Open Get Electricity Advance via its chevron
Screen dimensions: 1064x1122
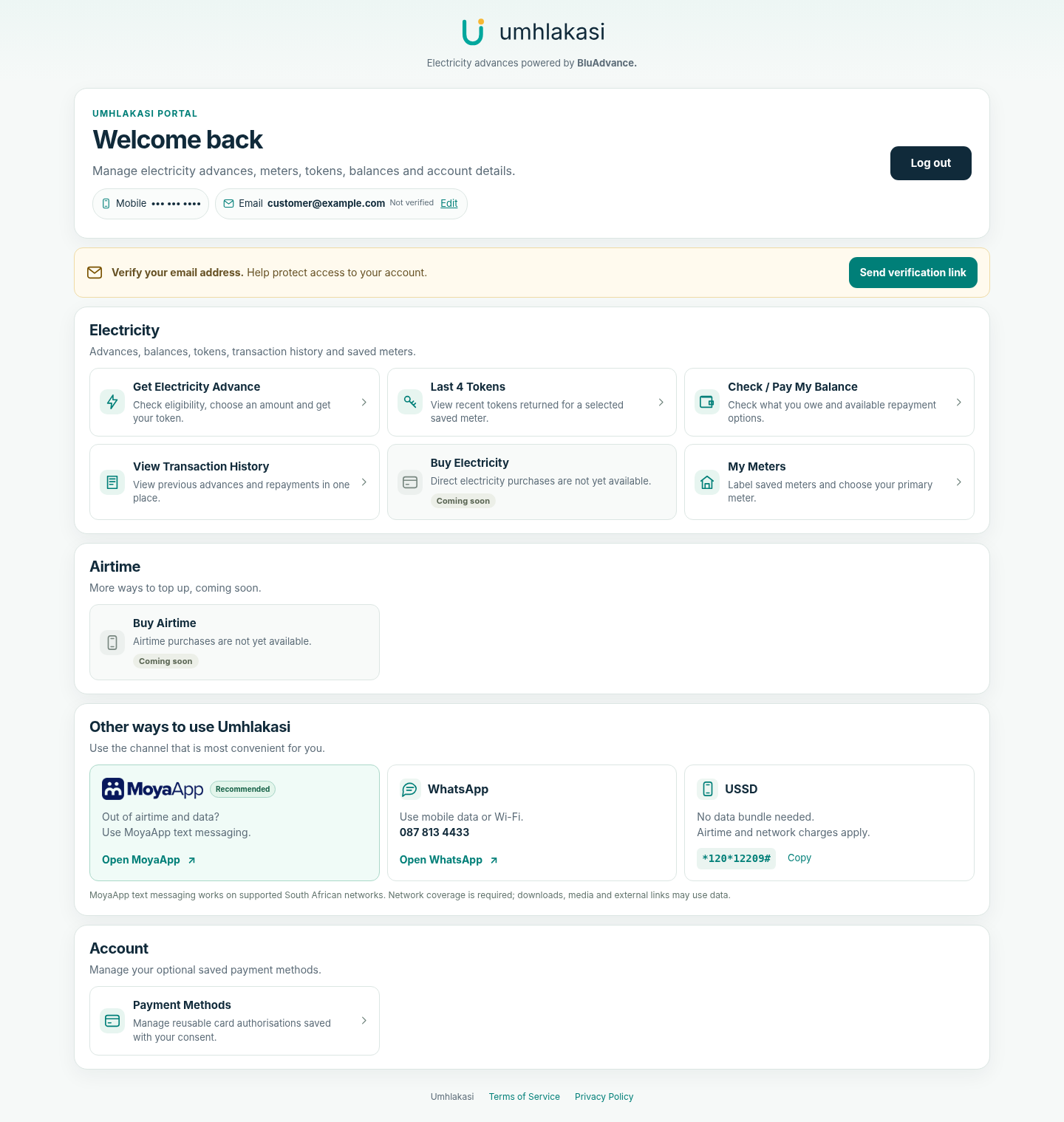click(x=364, y=402)
